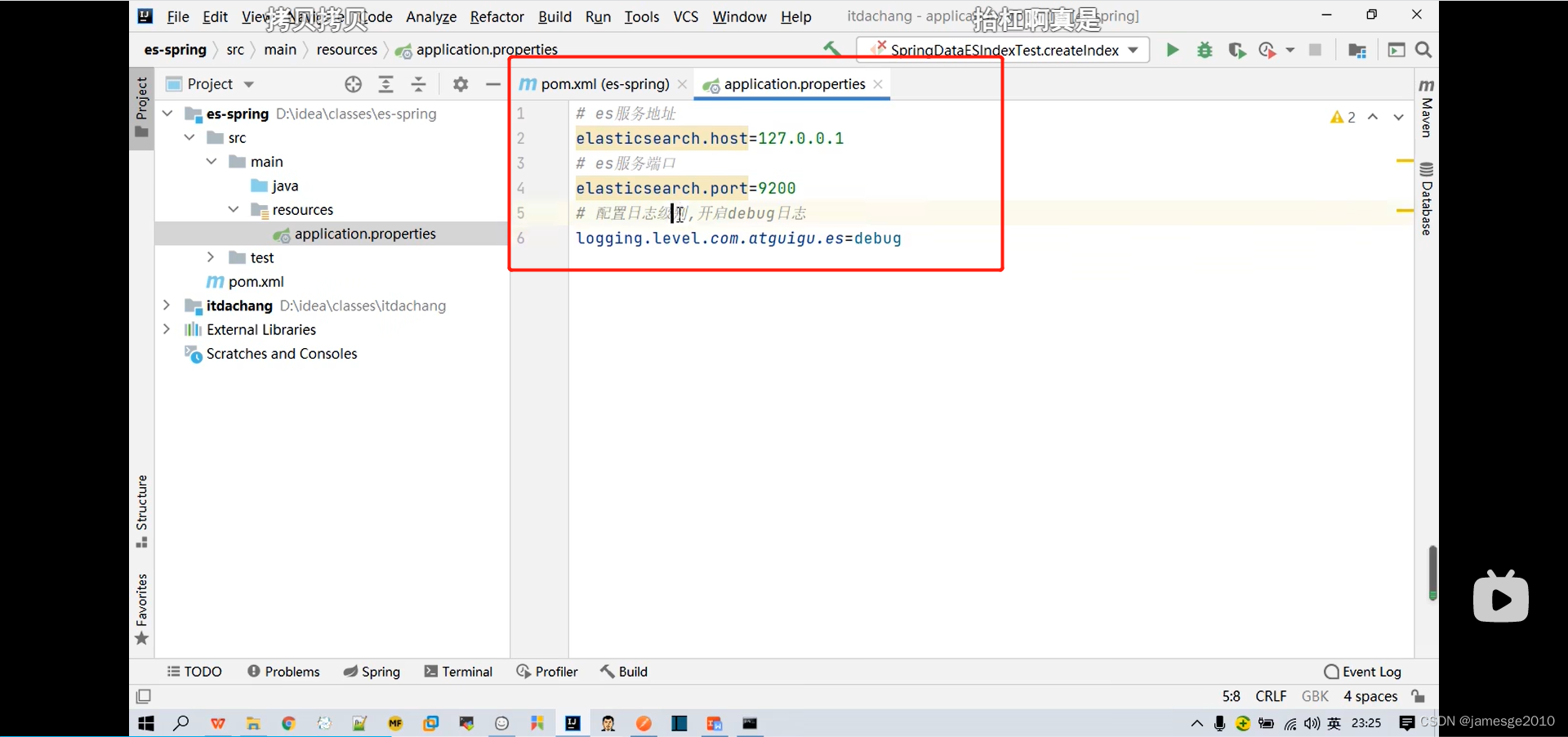Viewport: 1568px width, 737px height.
Task: Open Project panel gear options
Action: pyautogui.click(x=461, y=84)
